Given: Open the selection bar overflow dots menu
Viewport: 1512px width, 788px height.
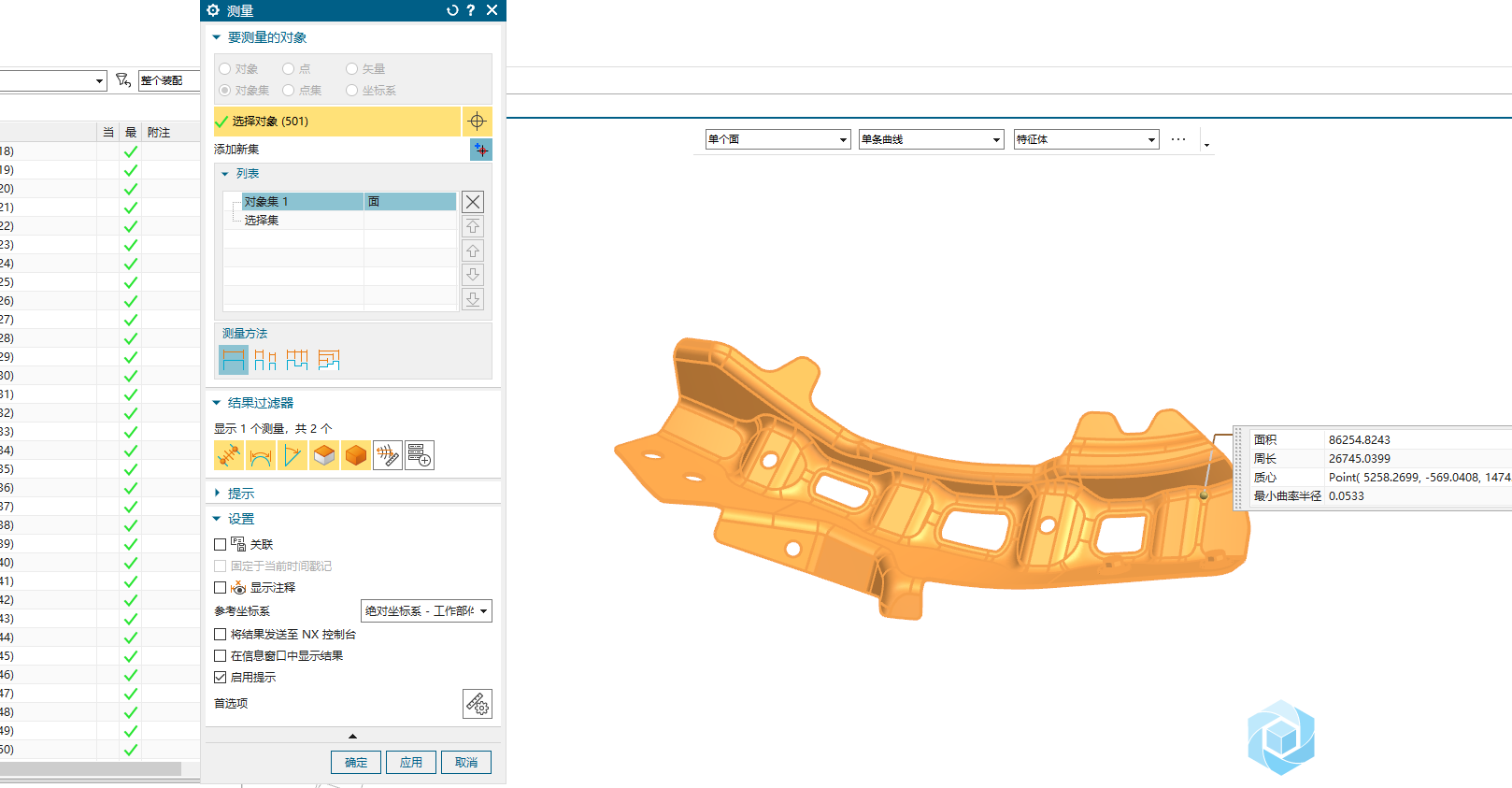Looking at the screenshot, I should (x=1178, y=139).
